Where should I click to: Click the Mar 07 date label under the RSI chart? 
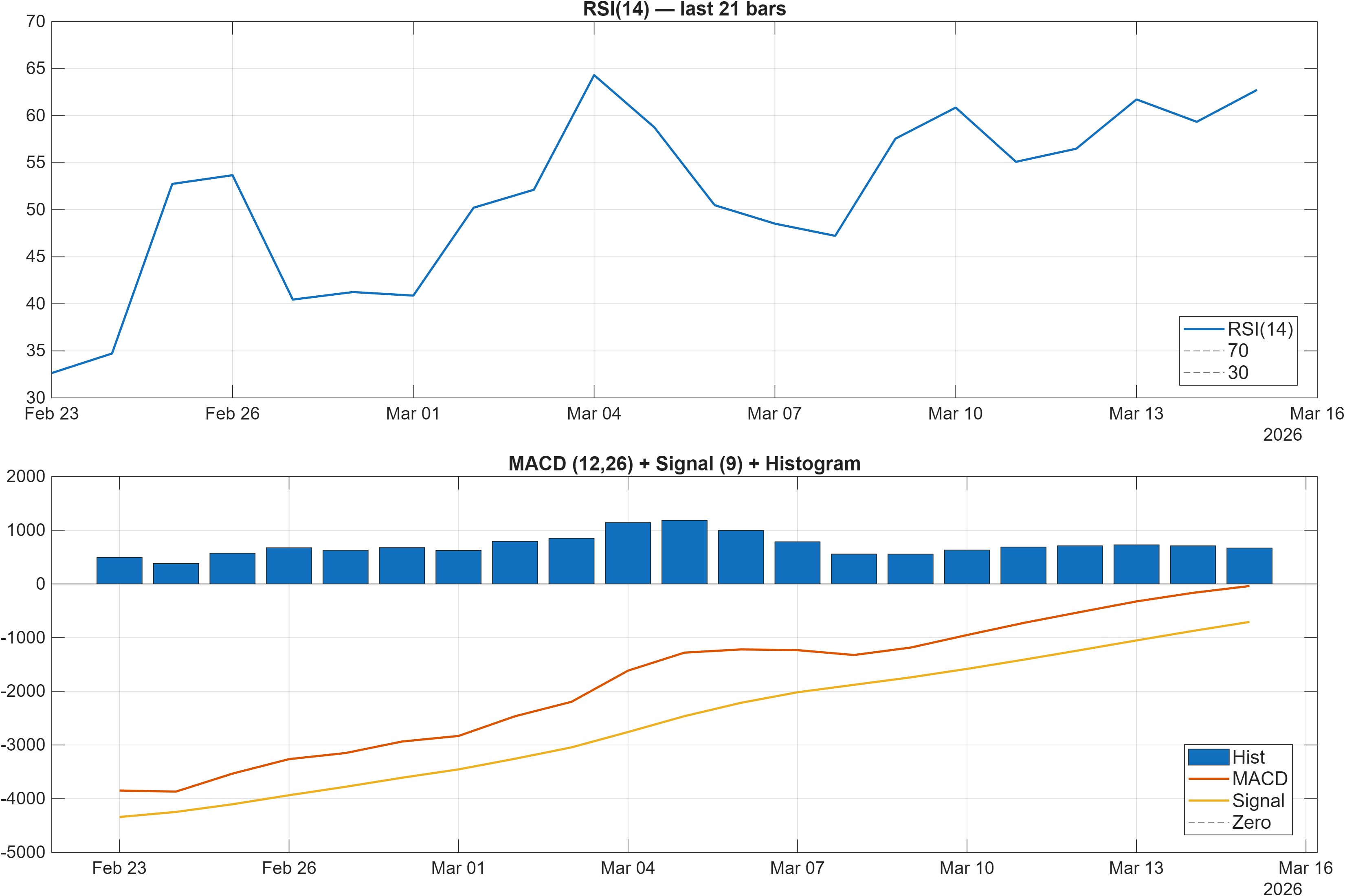775,414
